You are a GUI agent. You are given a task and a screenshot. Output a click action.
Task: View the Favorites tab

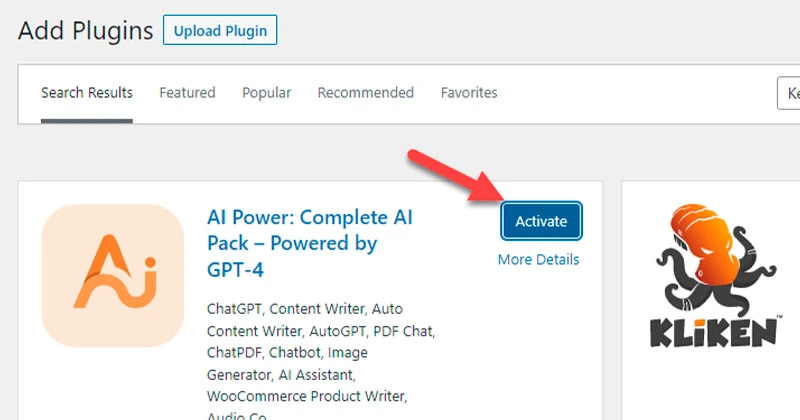[469, 92]
